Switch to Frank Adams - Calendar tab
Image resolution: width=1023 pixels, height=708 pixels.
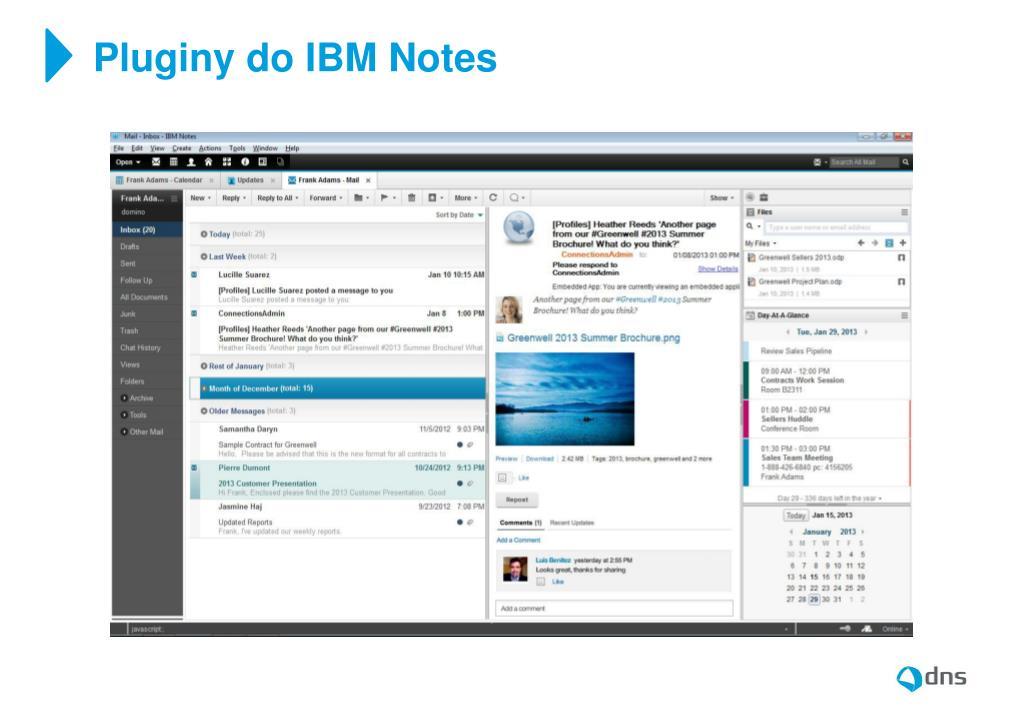coord(164,180)
